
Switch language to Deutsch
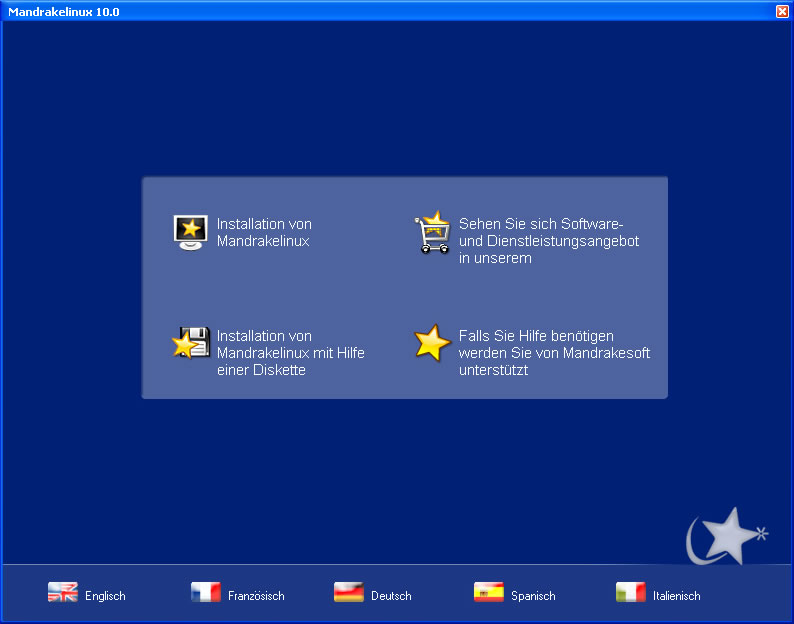pyautogui.click(x=391, y=596)
